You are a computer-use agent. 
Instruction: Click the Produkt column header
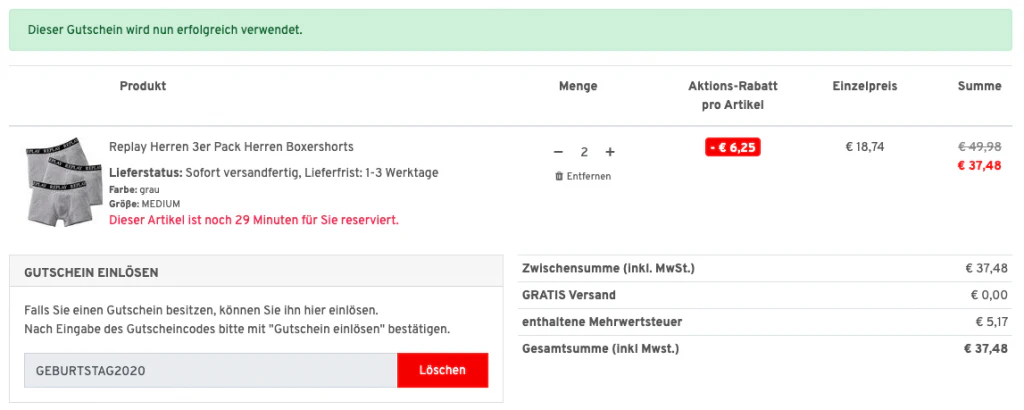pyautogui.click(x=143, y=86)
